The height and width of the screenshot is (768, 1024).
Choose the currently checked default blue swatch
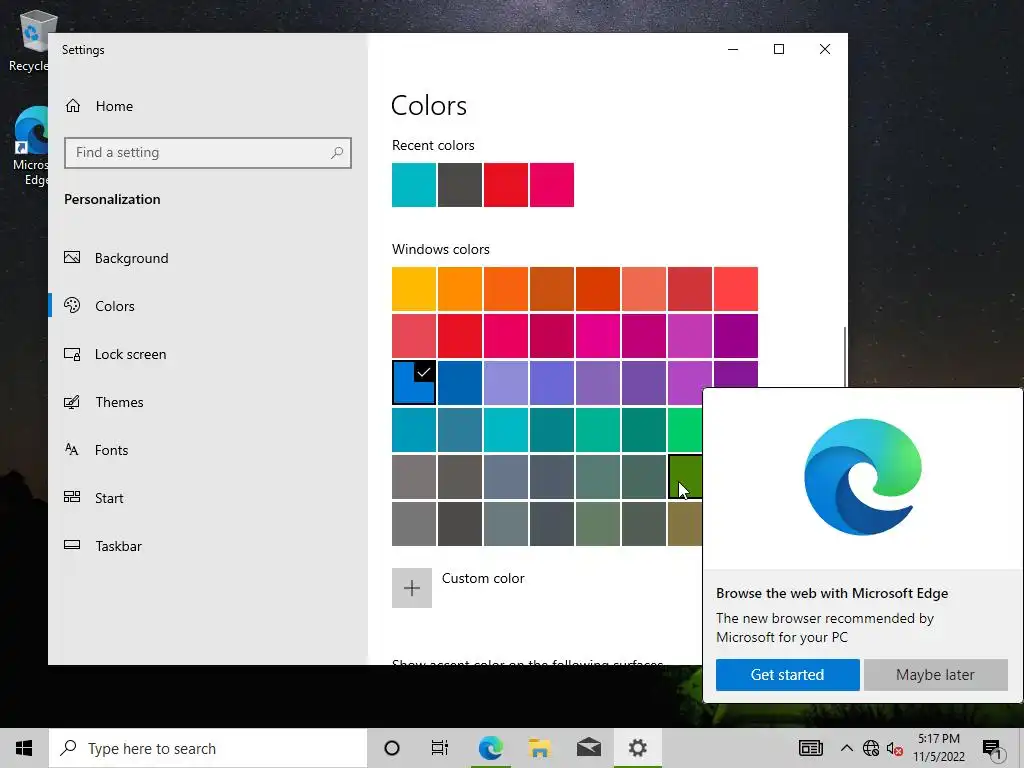[x=414, y=383]
